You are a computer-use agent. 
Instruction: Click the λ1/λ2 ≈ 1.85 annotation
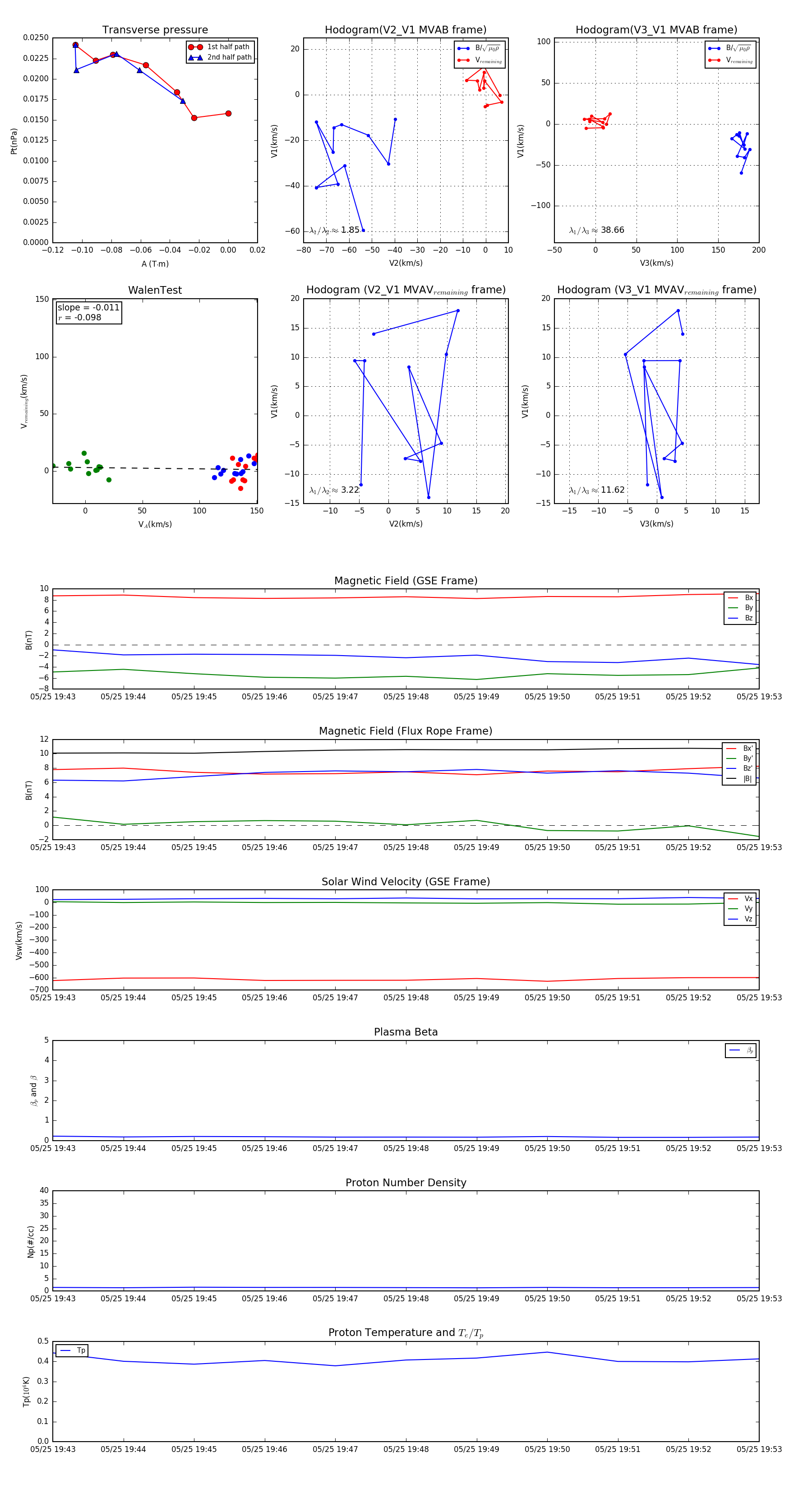point(334,230)
